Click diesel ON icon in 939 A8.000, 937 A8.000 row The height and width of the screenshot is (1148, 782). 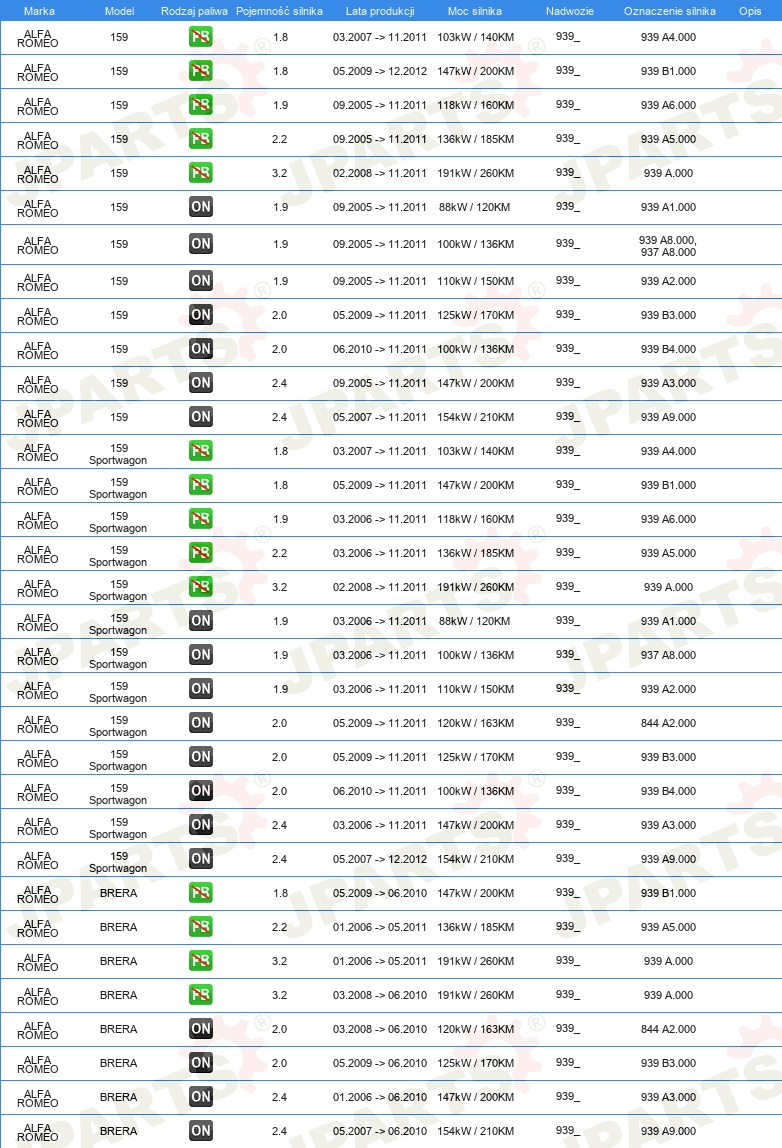click(x=201, y=244)
